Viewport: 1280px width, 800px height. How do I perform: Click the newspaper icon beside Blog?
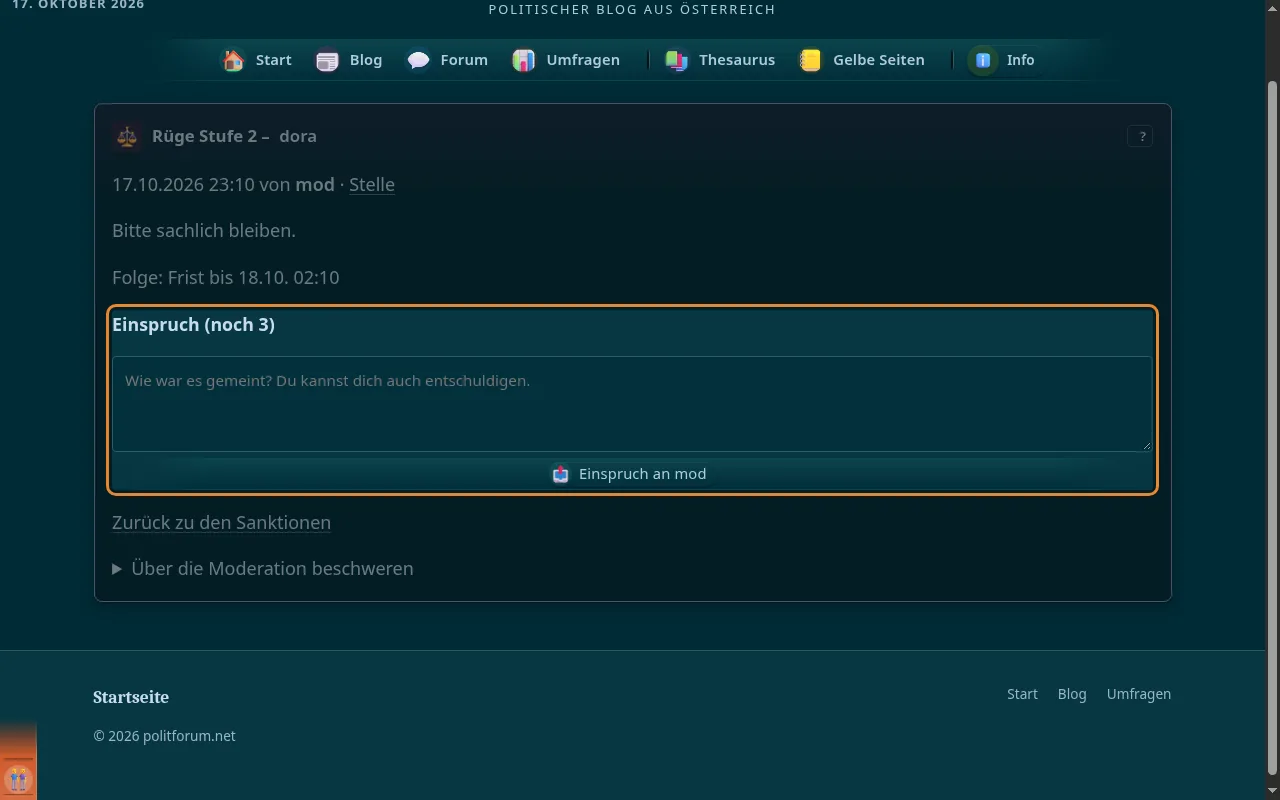click(x=327, y=60)
